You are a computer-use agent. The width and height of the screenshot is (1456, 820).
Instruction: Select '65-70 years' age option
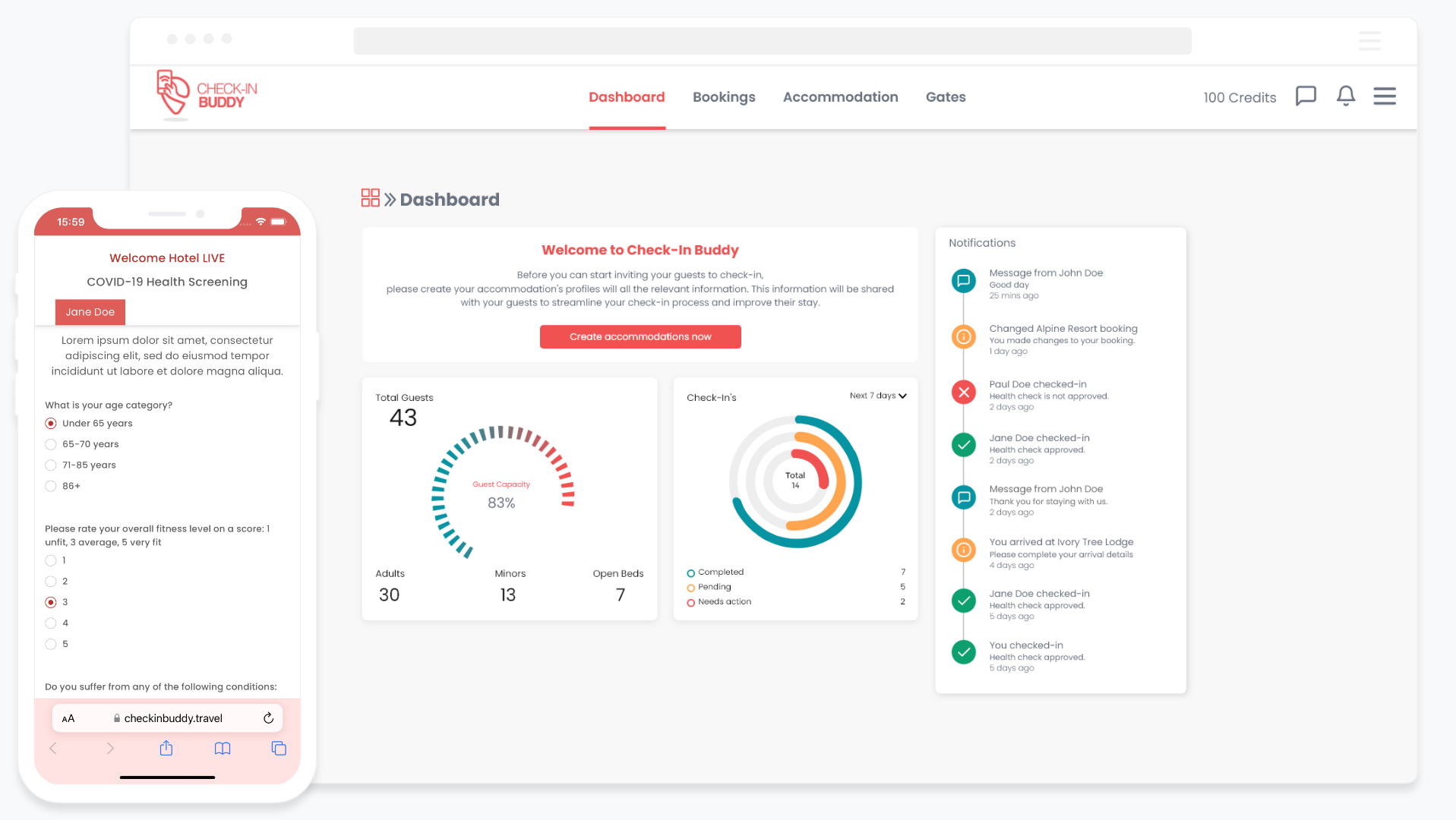[x=51, y=444]
